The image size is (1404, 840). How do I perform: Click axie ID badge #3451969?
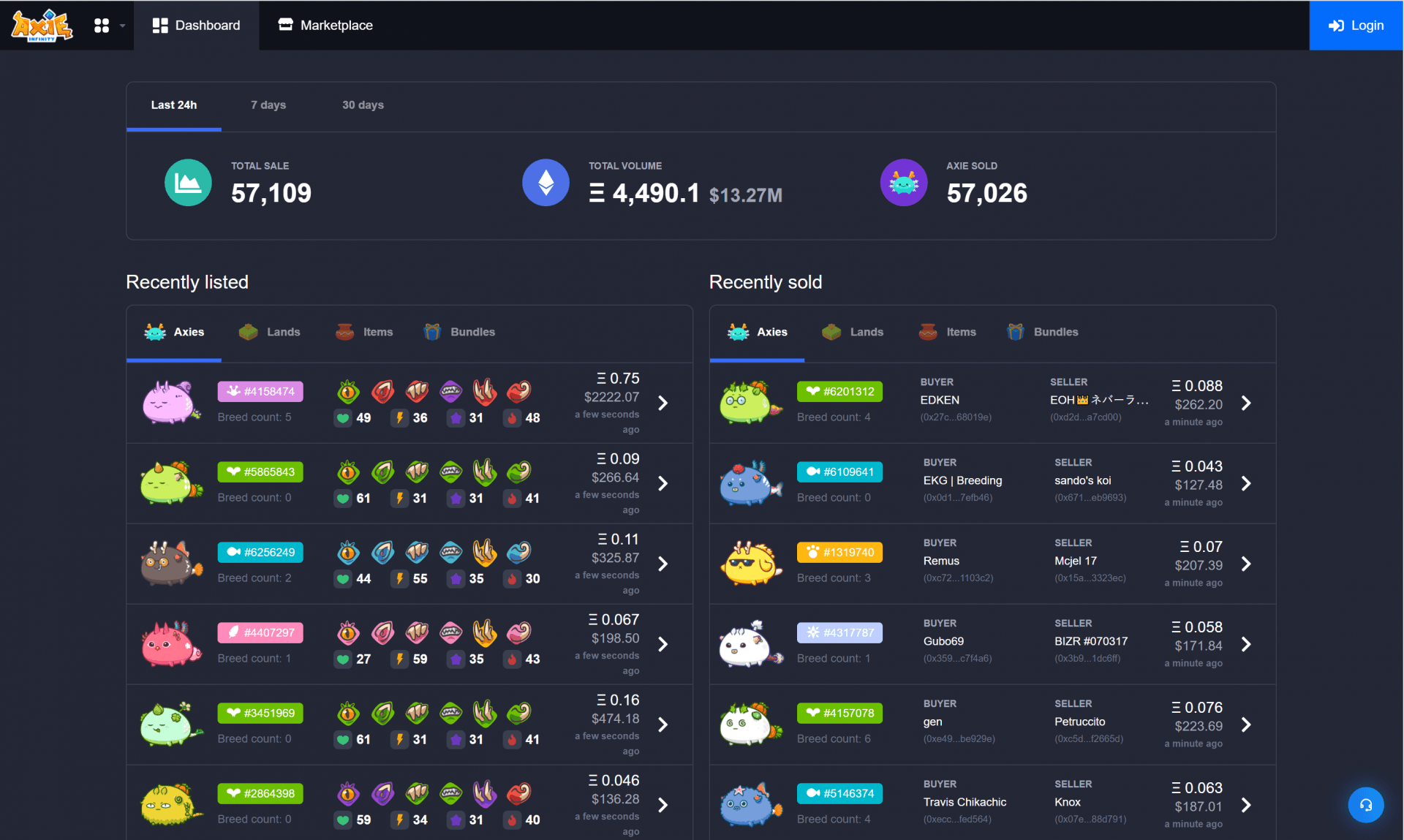pos(260,714)
